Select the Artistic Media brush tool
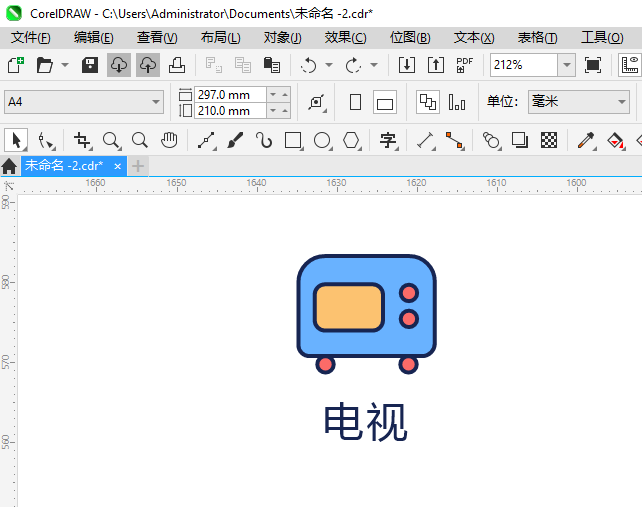The width and height of the screenshot is (642, 507). (x=235, y=140)
